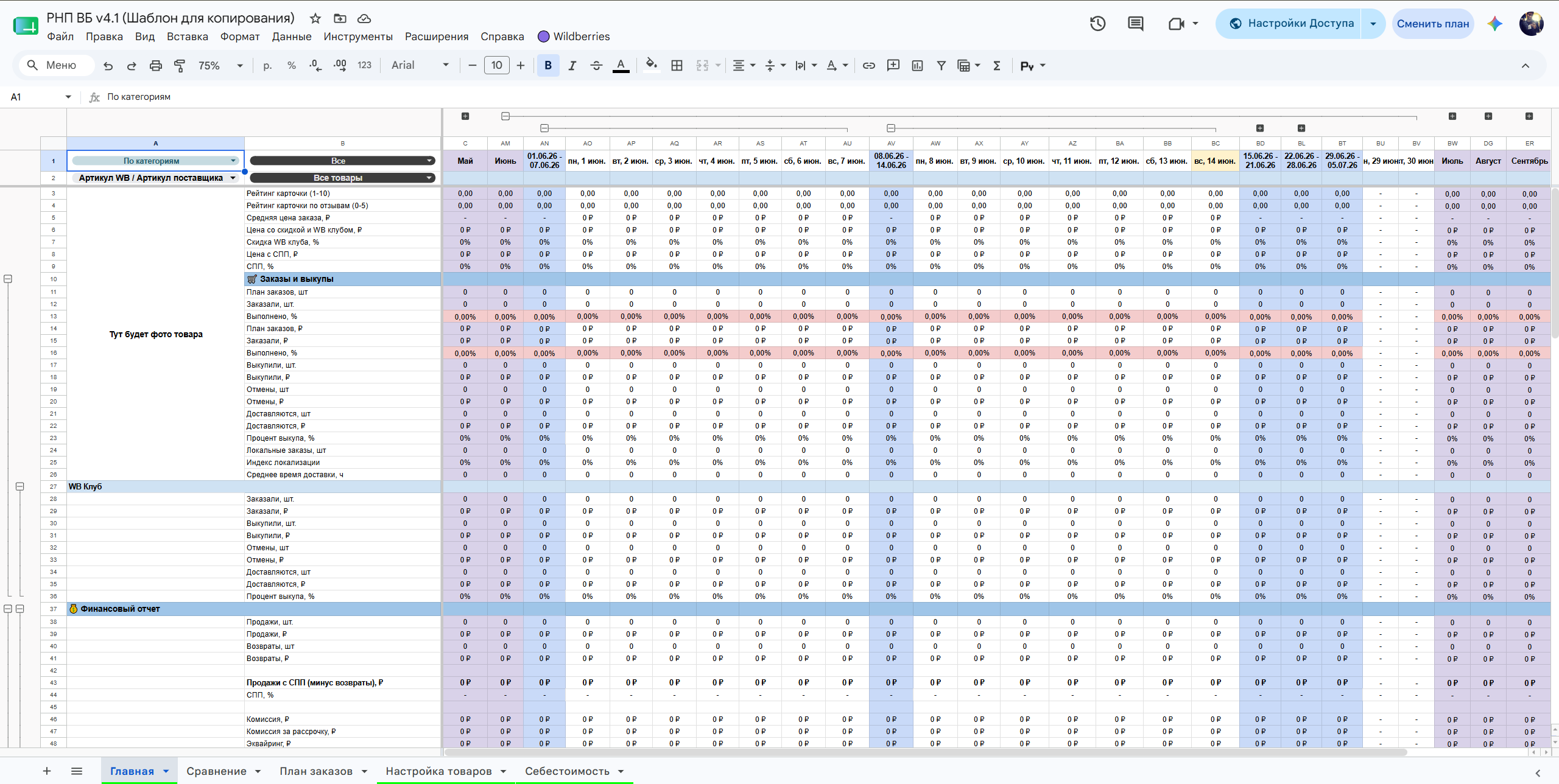
Task: Collapse the Заказы и выкупы row group
Action: click(x=8, y=279)
